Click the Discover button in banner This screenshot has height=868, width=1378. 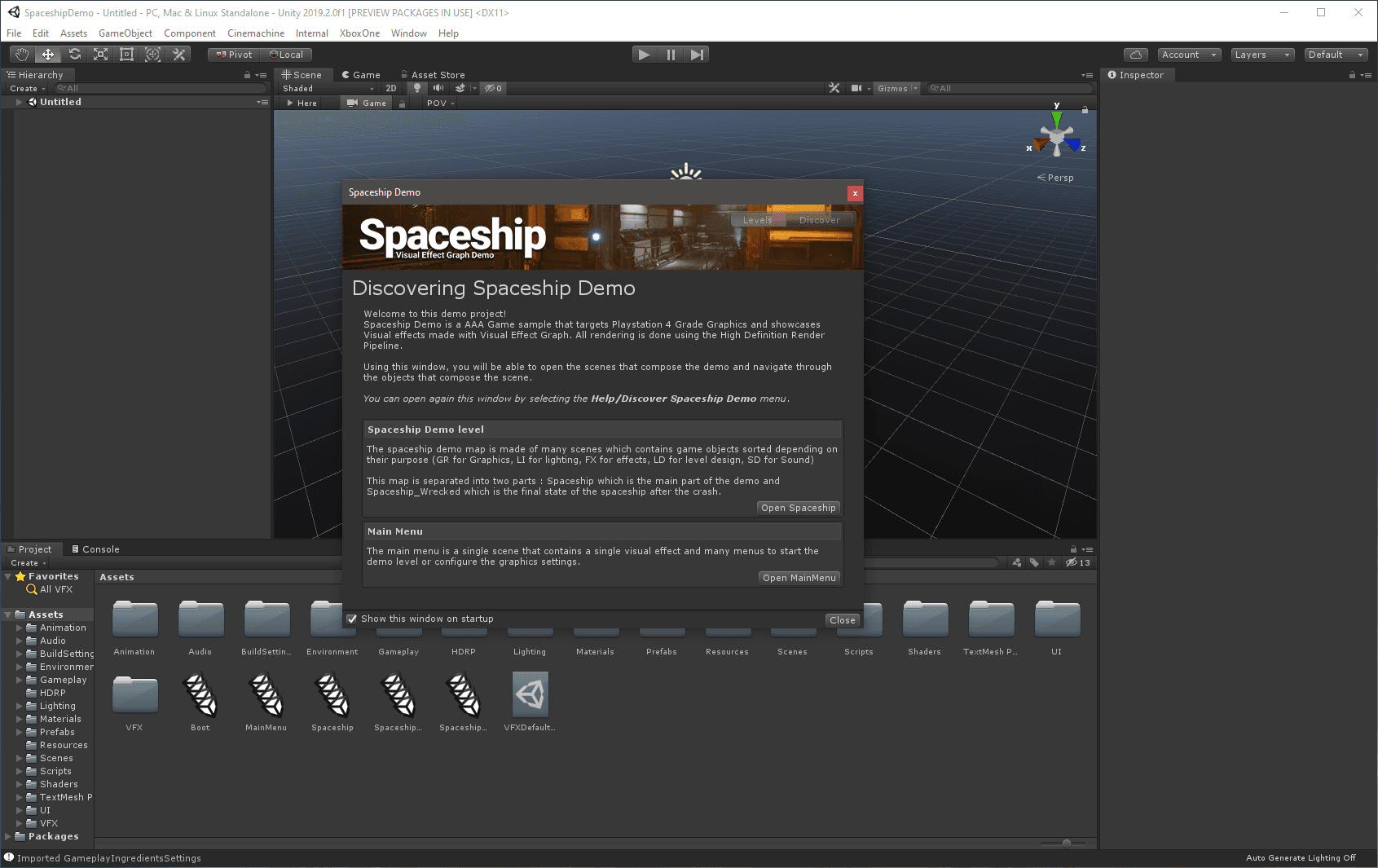click(x=820, y=220)
